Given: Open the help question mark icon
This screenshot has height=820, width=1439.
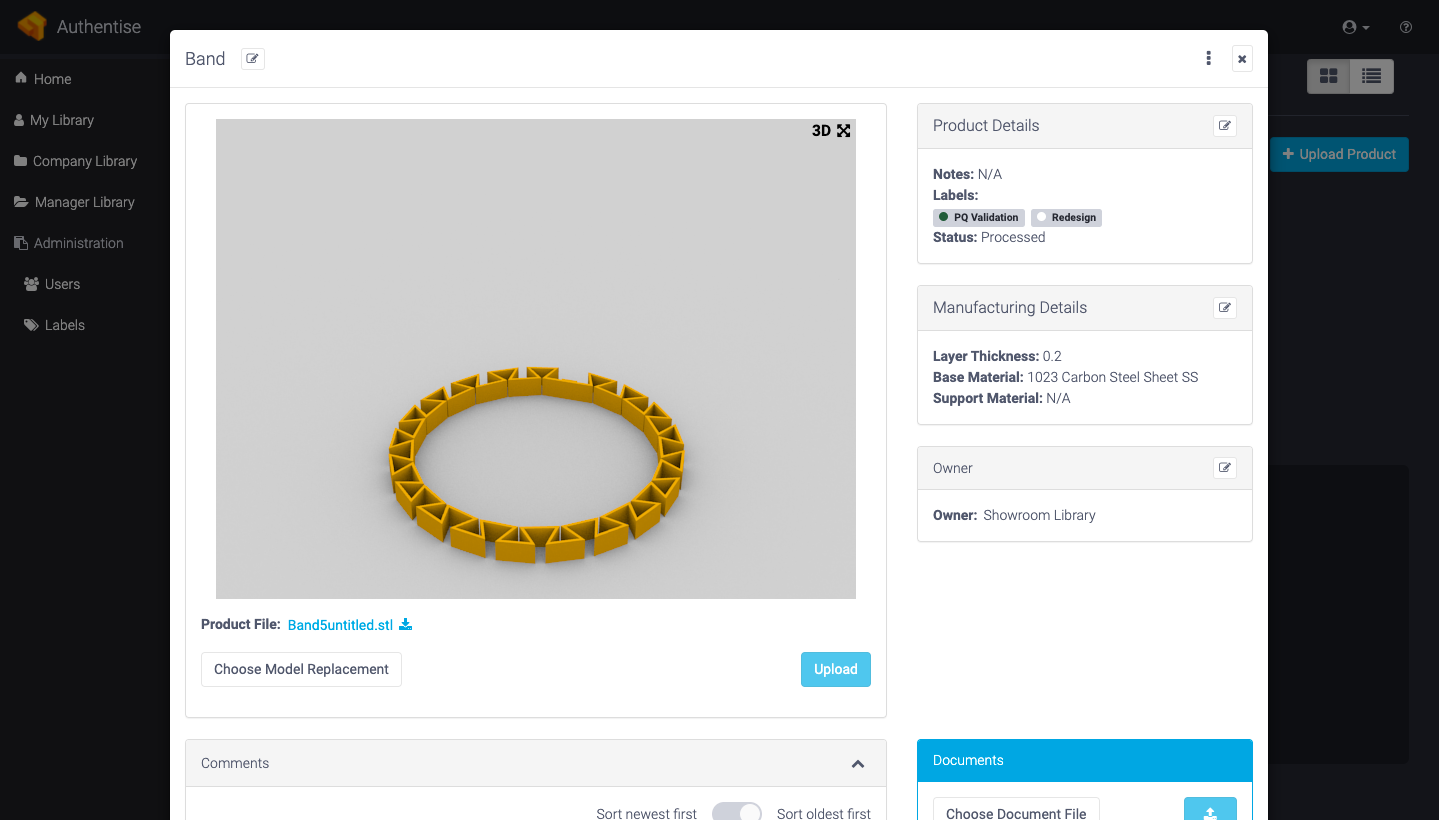Looking at the screenshot, I should [x=1406, y=27].
